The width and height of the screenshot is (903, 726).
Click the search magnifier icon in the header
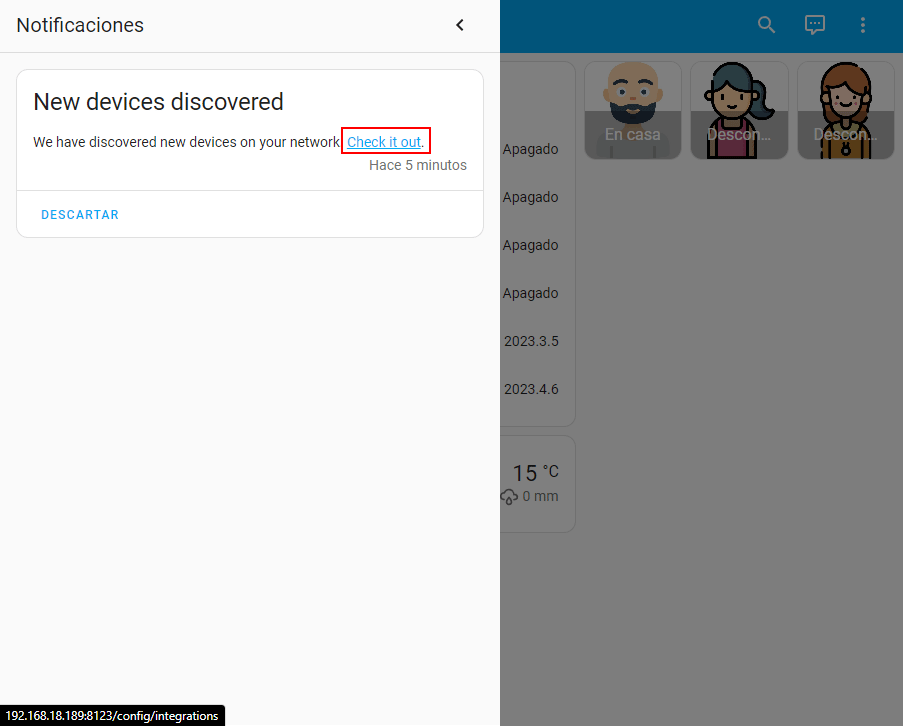click(x=767, y=26)
